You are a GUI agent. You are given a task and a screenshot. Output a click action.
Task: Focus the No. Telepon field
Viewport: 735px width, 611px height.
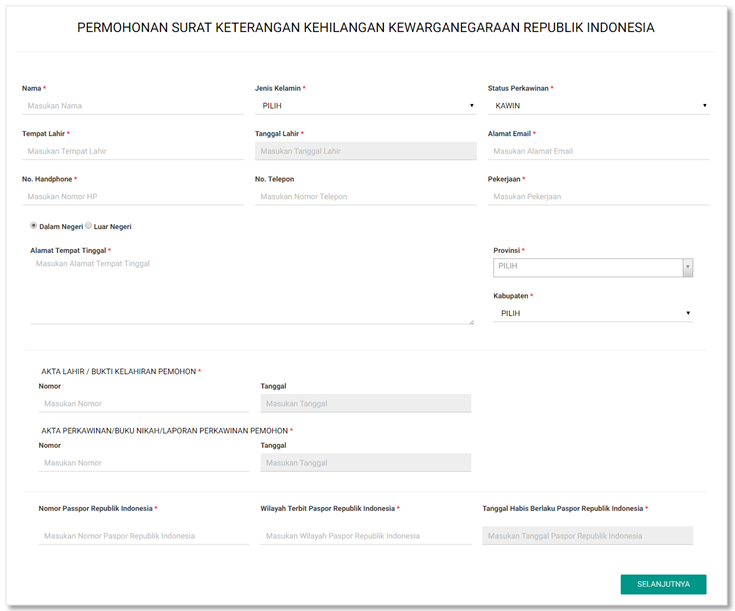pos(365,197)
